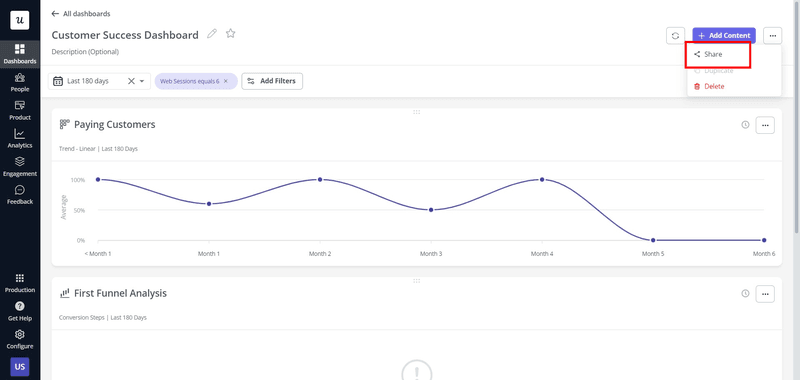Click the First Funnel Analysis title

(120, 293)
